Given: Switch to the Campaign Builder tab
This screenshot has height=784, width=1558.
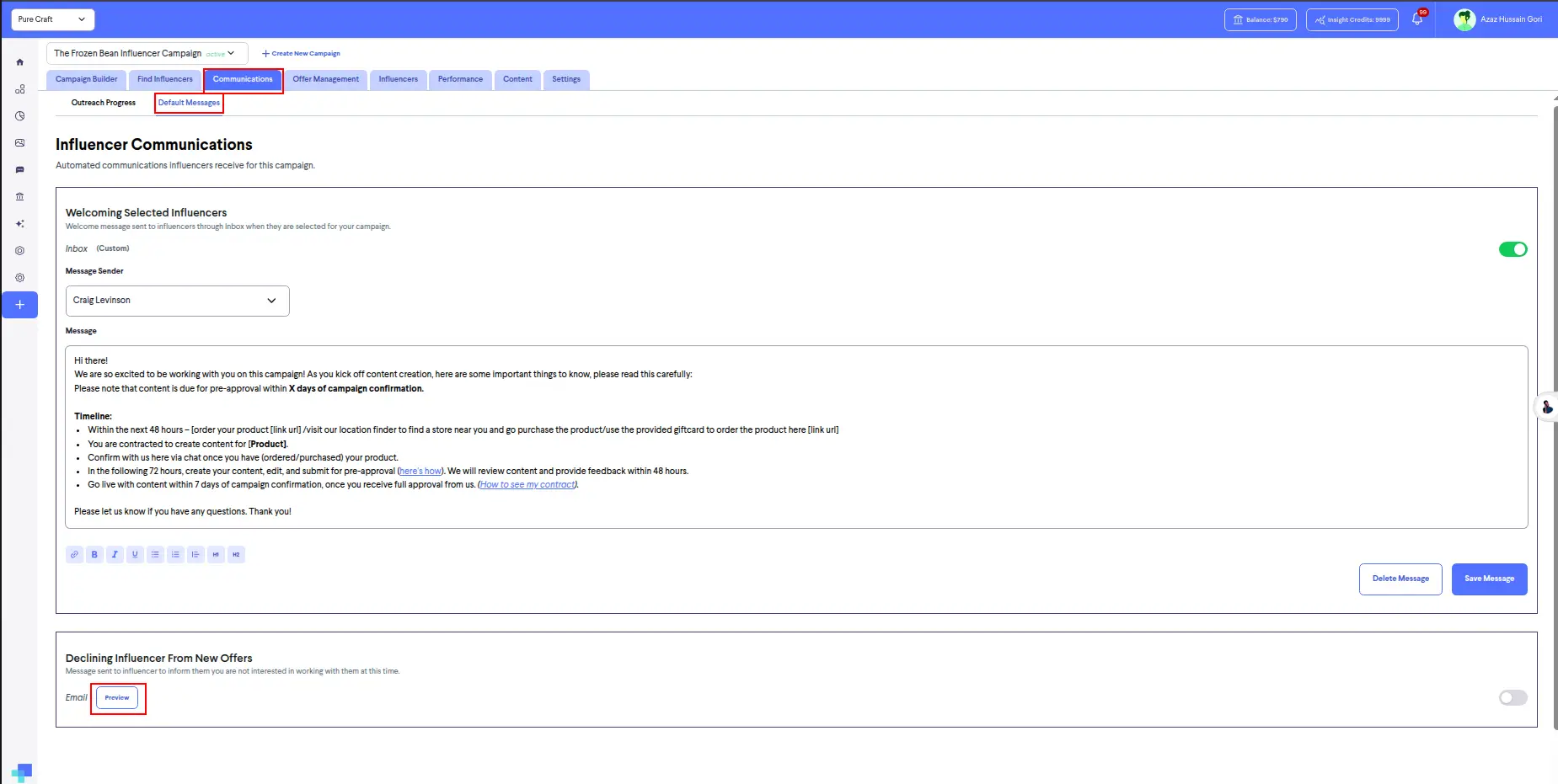Looking at the screenshot, I should pos(87,79).
